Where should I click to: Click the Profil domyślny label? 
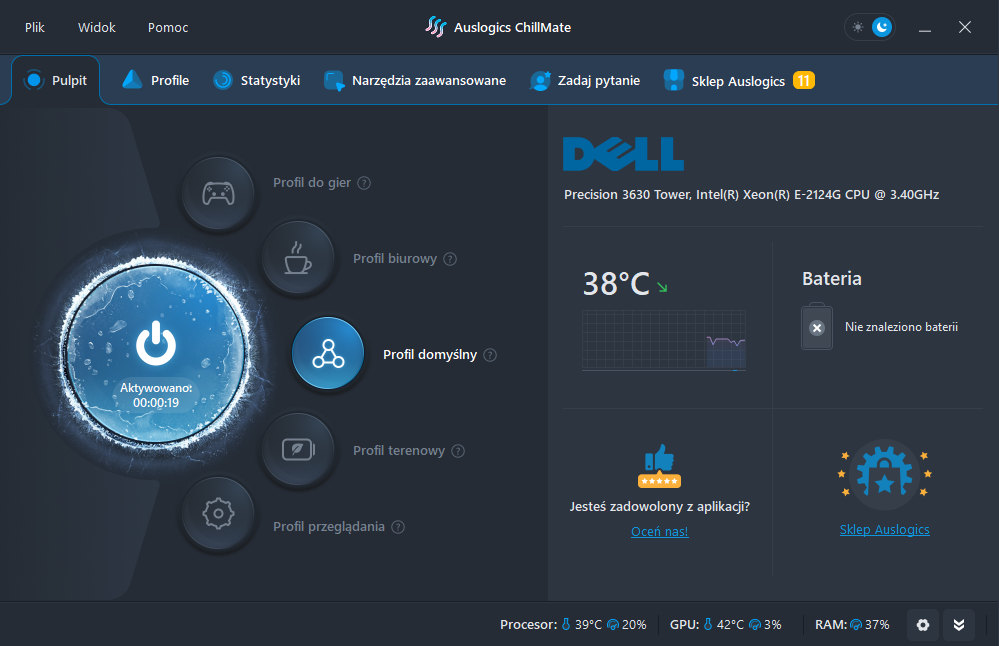point(429,355)
